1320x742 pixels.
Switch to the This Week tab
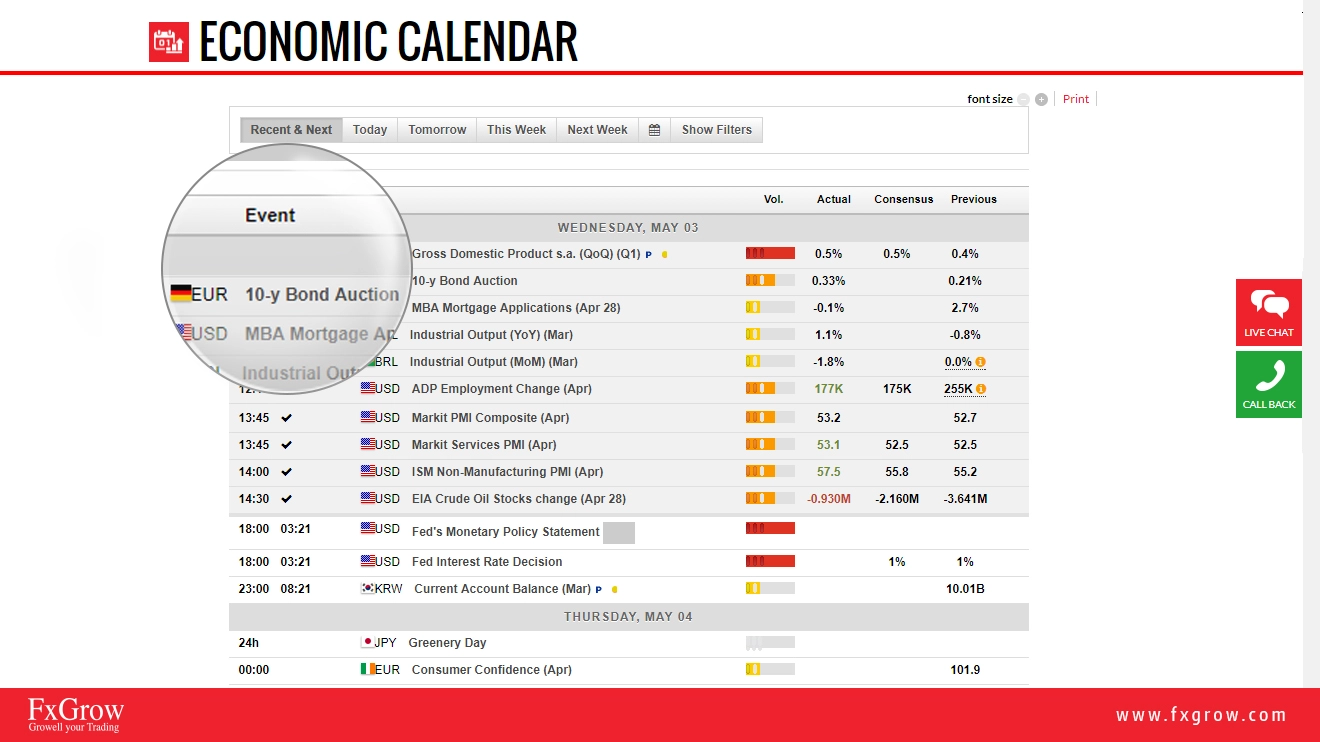coord(516,130)
